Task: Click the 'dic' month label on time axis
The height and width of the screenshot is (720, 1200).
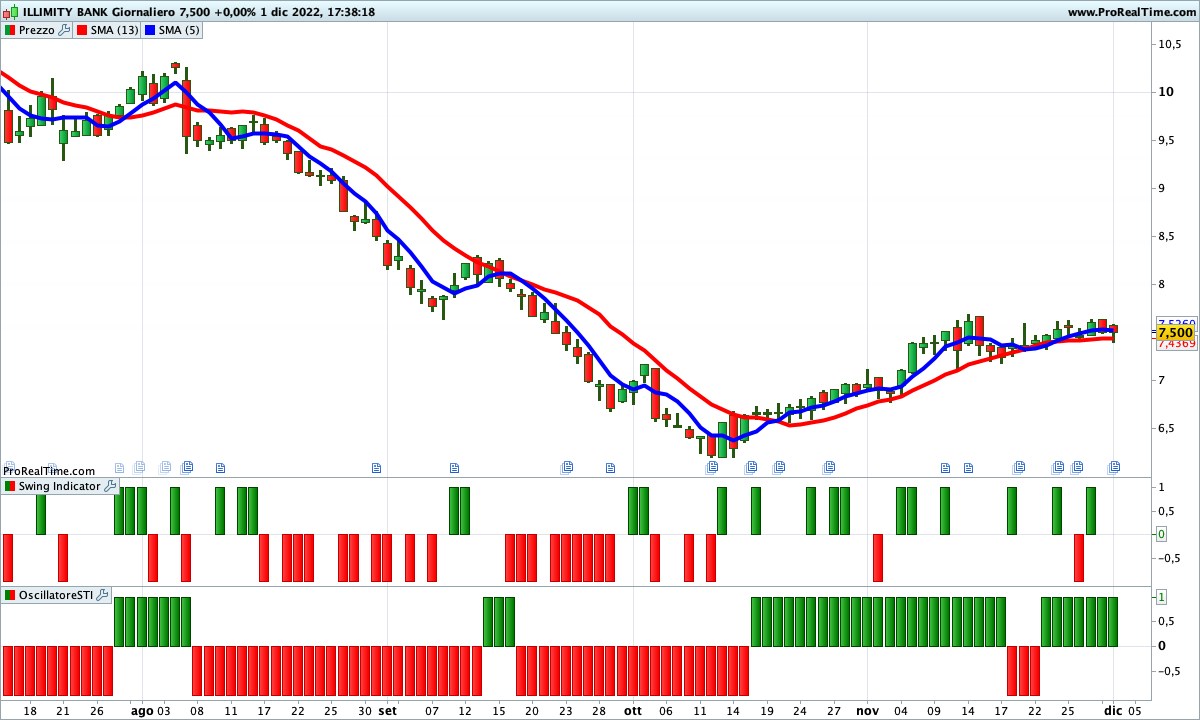Action: coord(1113,711)
